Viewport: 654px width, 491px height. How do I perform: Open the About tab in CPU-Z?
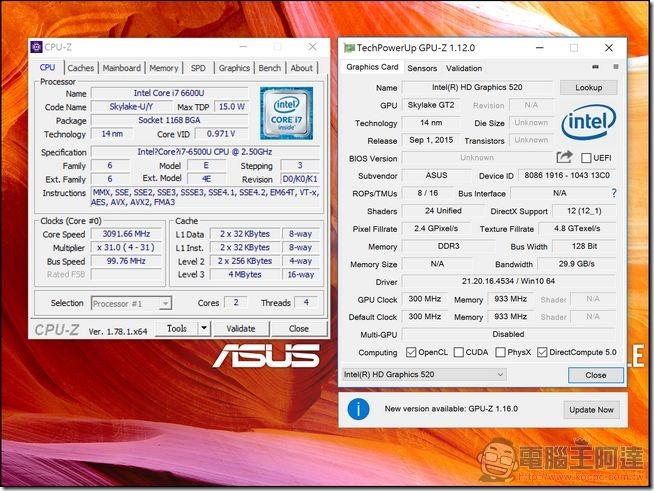coord(302,68)
